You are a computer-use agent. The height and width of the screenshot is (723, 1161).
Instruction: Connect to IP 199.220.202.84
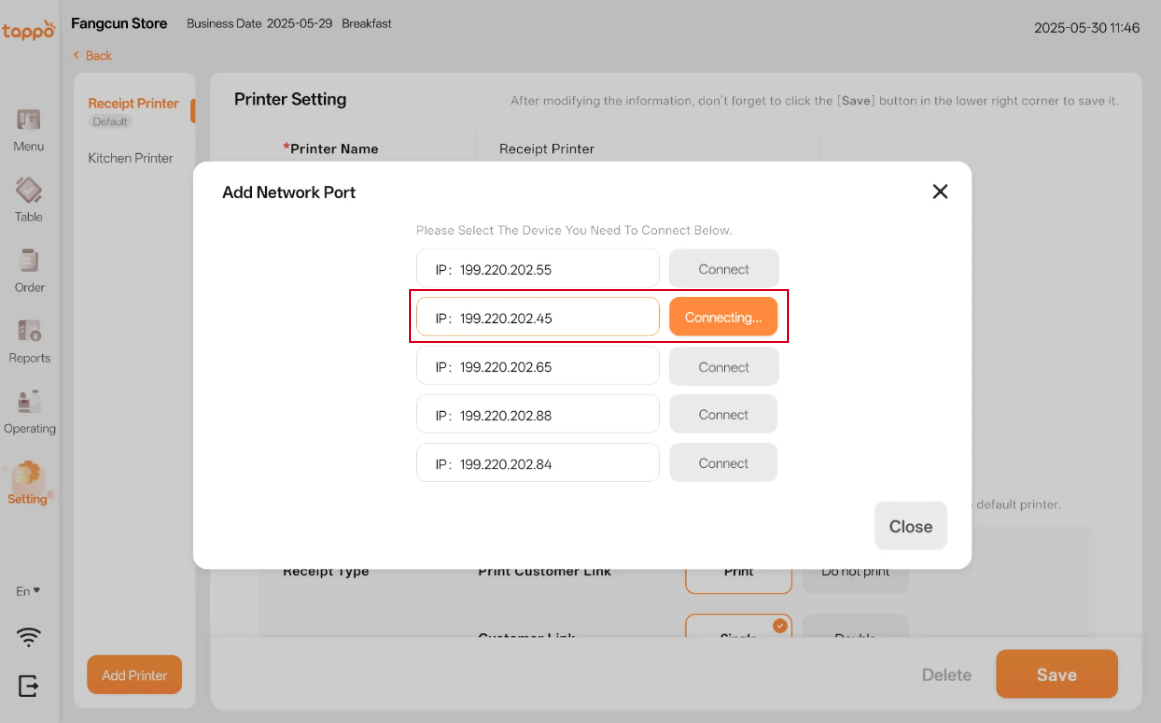723,463
